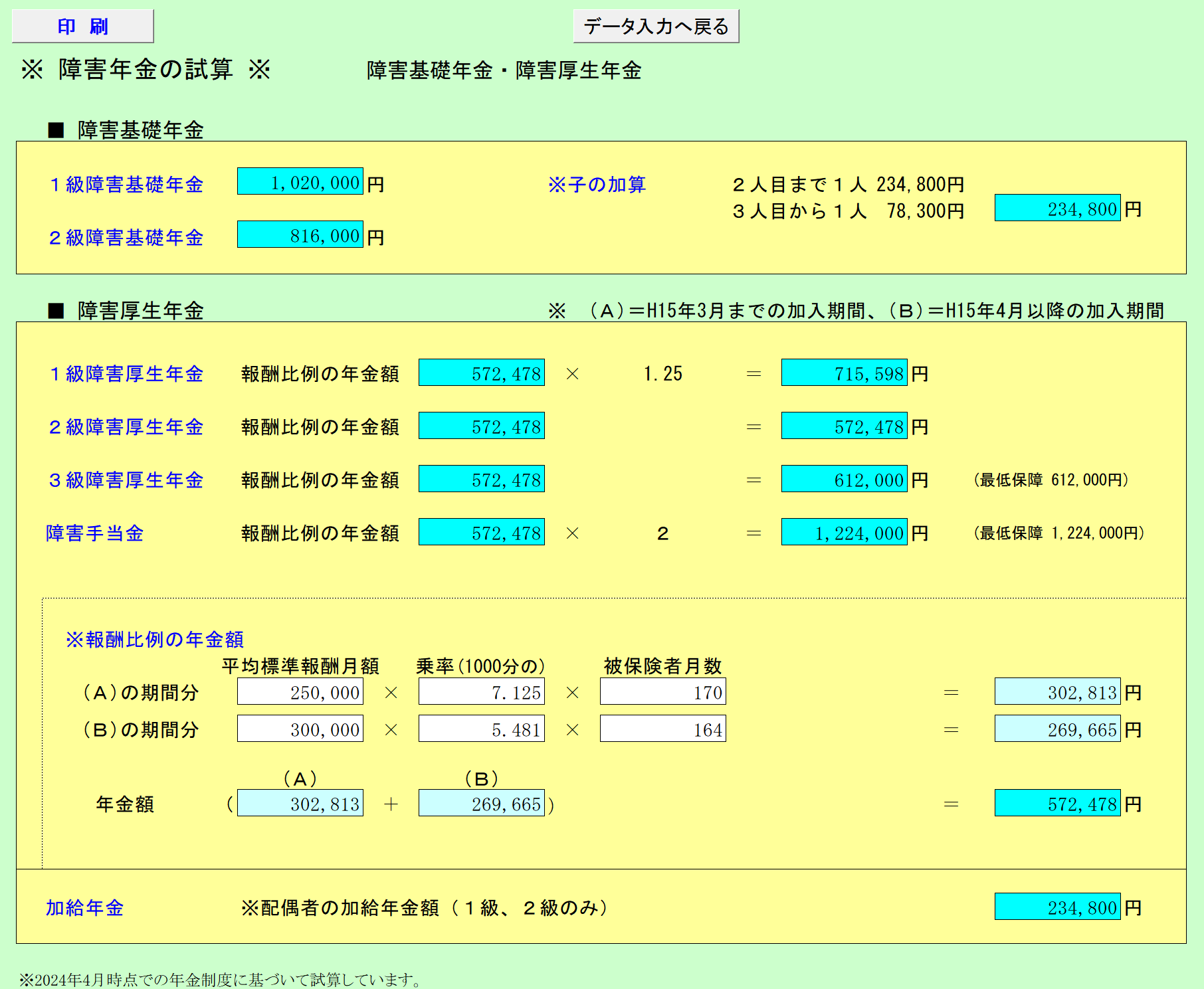Click the 障害年金の試算 title
1204x989 pixels.
[x=146, y=69]
